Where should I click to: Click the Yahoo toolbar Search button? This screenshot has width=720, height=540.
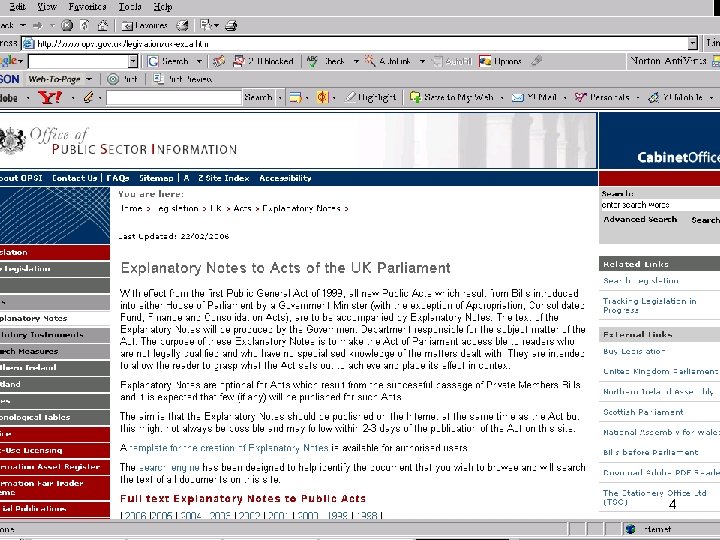tap(258, 97)
